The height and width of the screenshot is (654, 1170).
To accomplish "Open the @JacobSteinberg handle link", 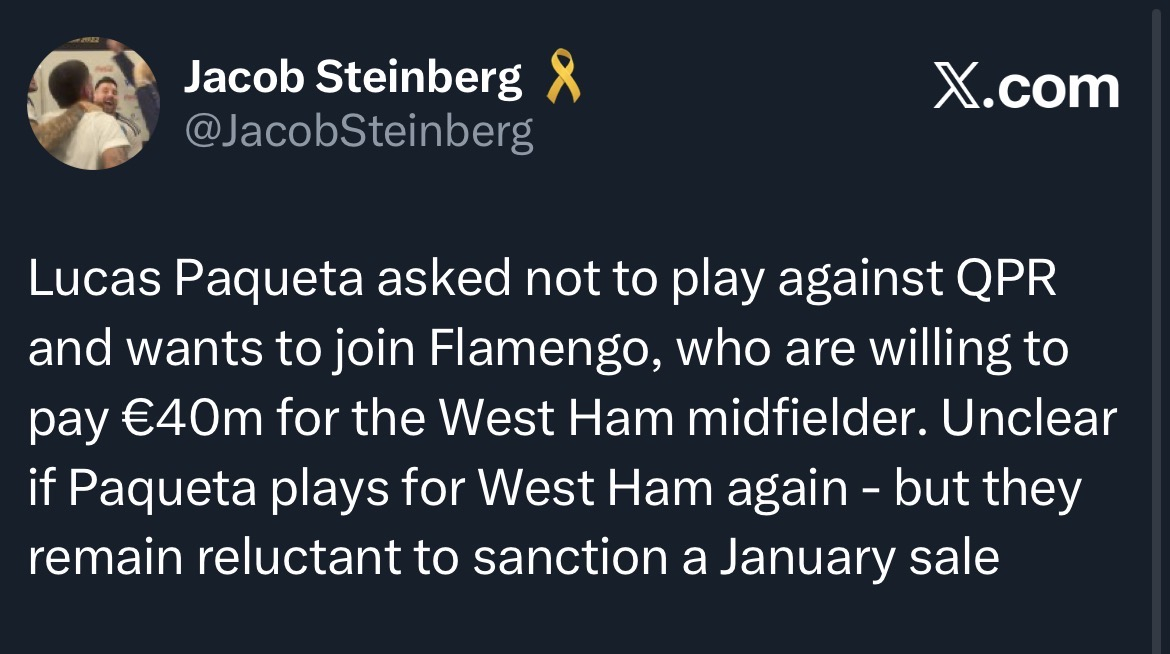I will click(358, 131).
